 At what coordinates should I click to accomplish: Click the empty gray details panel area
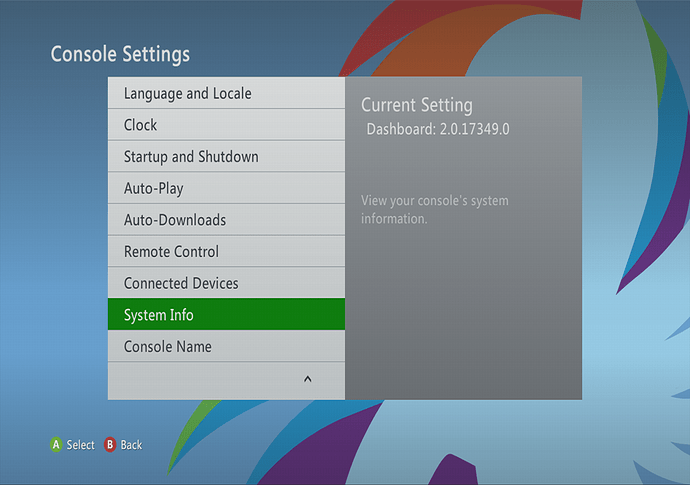point(463,310)
